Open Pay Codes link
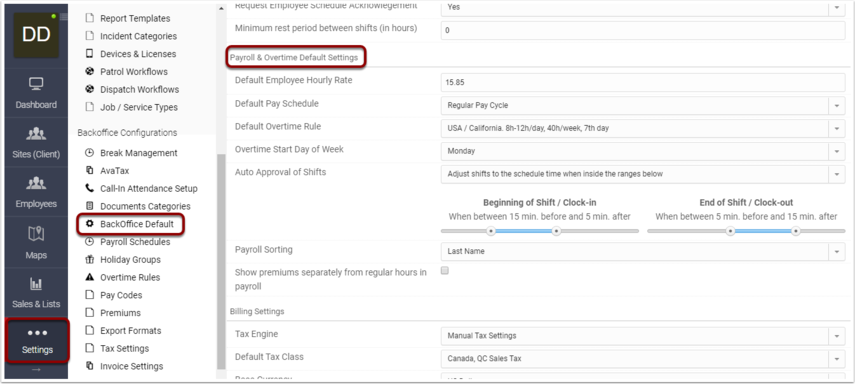The height and width of the screenshot is (384, 855). [121, 295]
